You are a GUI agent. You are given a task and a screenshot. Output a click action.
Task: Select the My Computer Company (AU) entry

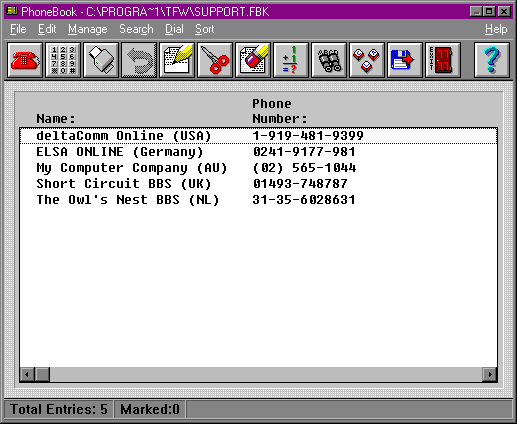tap(258, 168)
